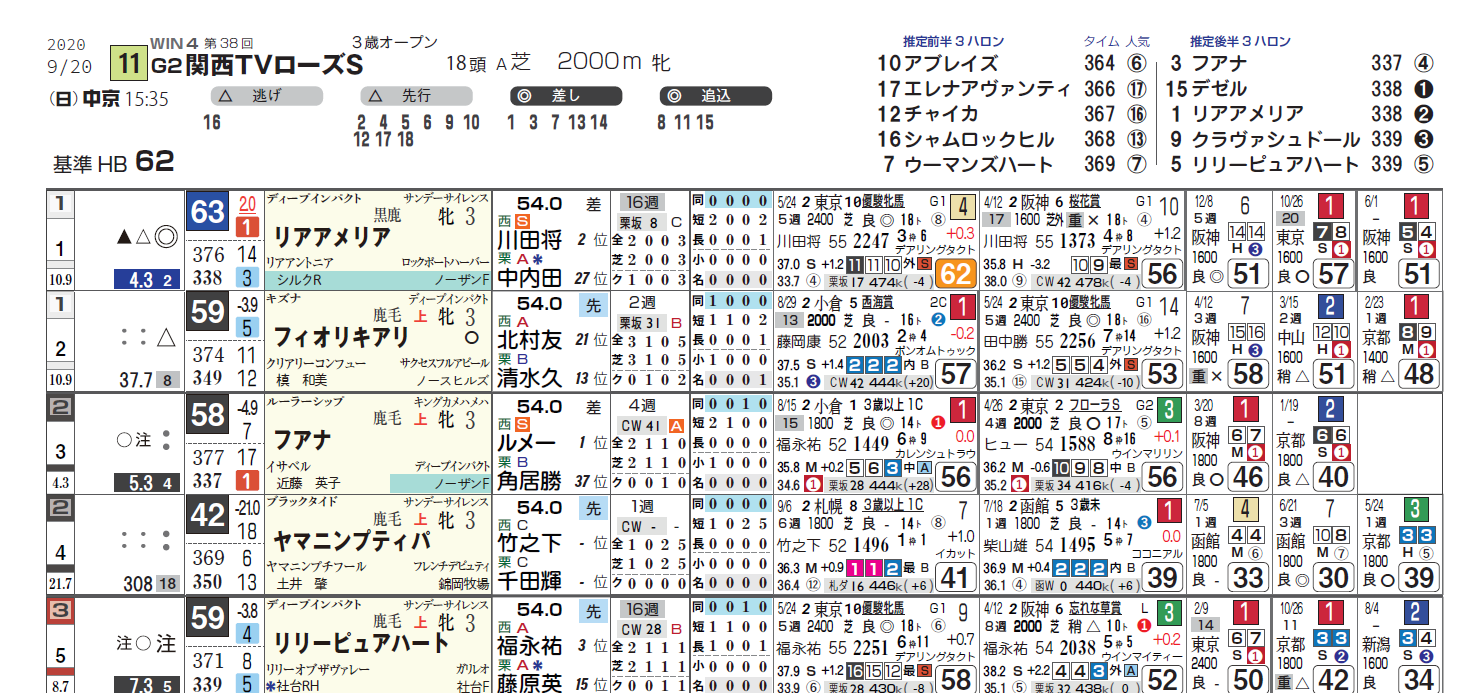The image size is (1479, 693).
Task: Click ヤマニンプティパ's dark 42 rating box
Action: (207, 515)
